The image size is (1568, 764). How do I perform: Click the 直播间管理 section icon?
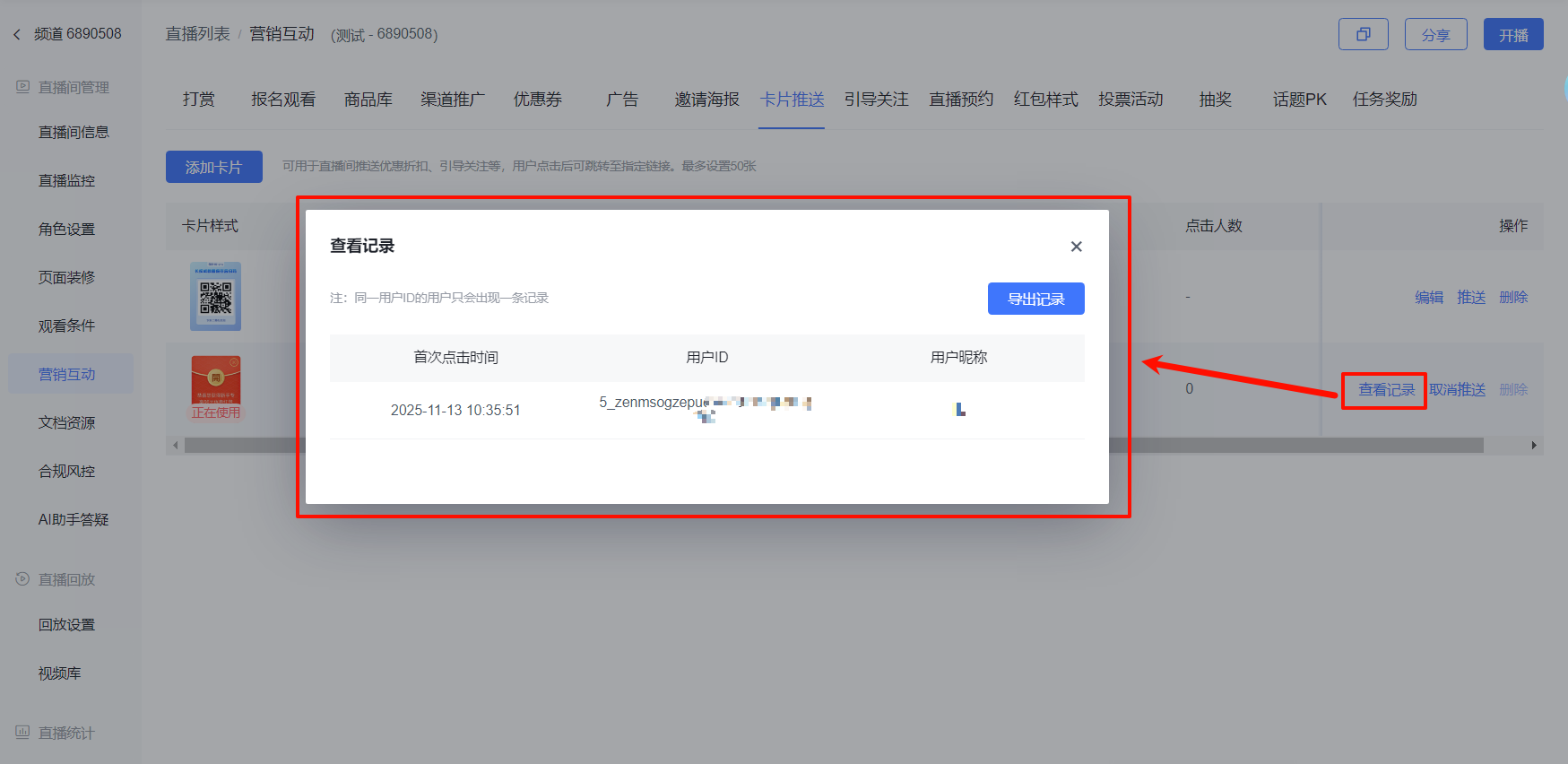pyautogui.click(x=22, y=87)
